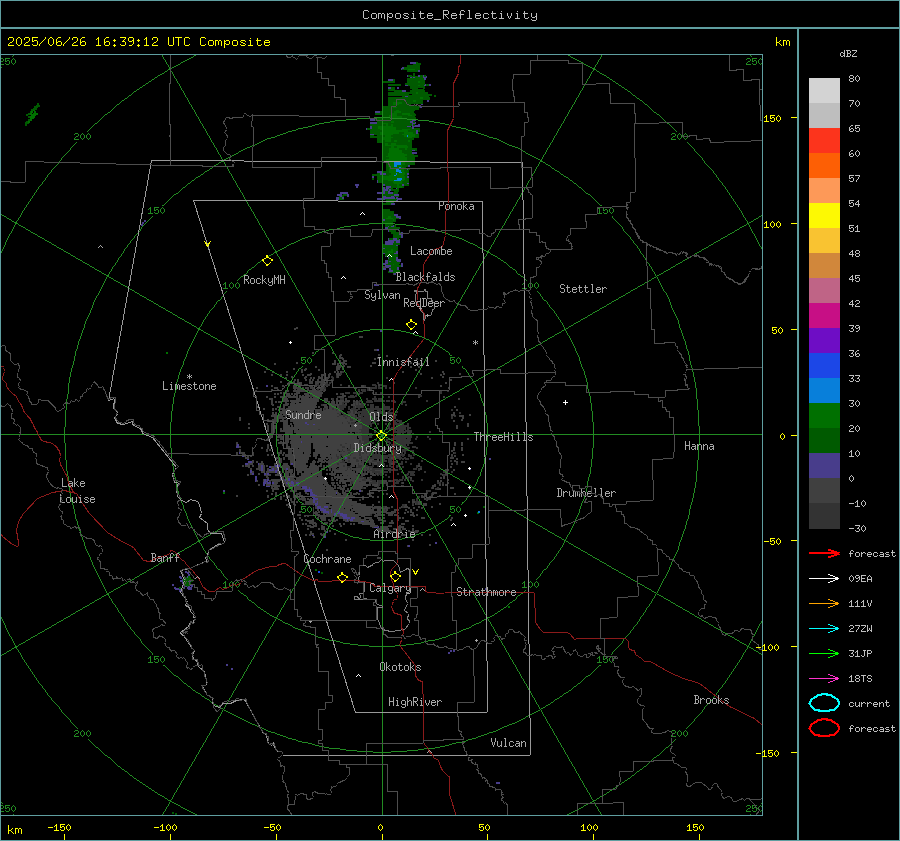This screenshot has height=841, width=900.
Task: Click the Brooks city label
Action: coord(711,700)
